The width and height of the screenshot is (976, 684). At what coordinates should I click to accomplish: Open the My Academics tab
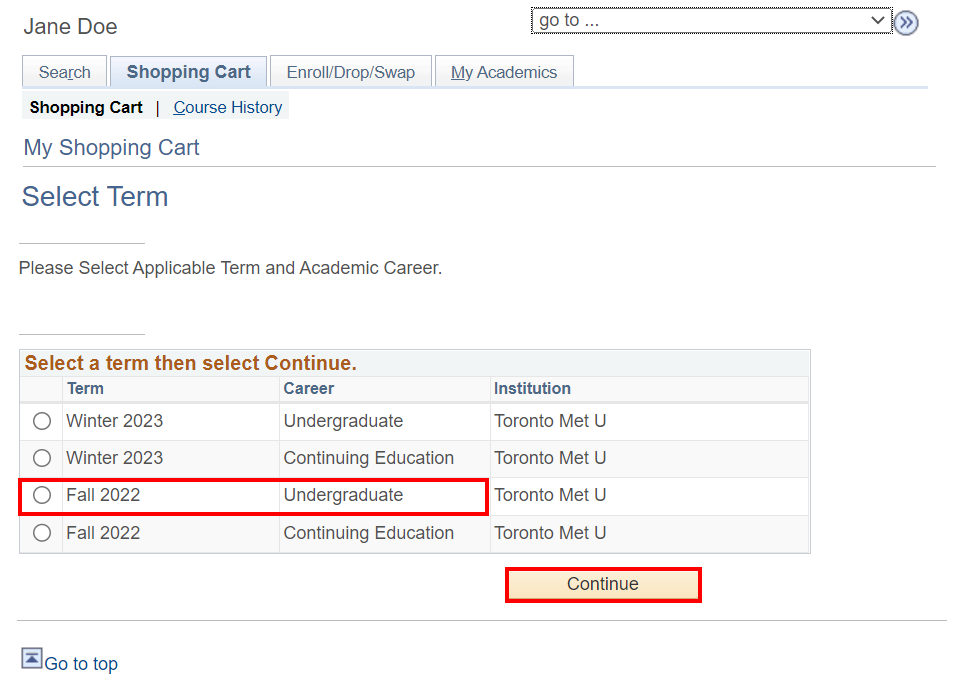click(504, 72)
